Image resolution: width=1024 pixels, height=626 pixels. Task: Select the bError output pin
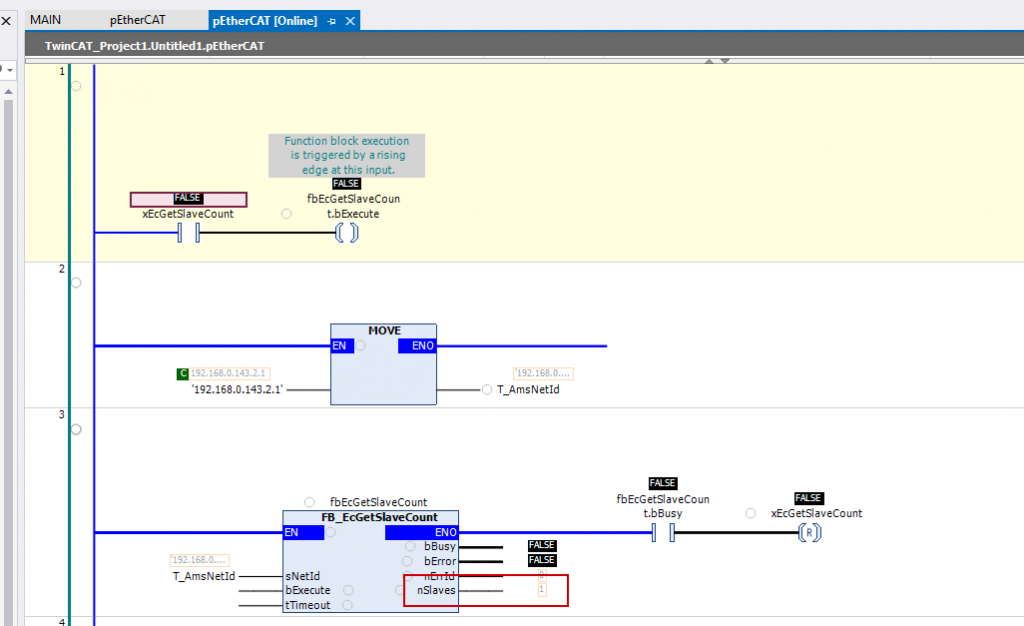click(440, 561)
